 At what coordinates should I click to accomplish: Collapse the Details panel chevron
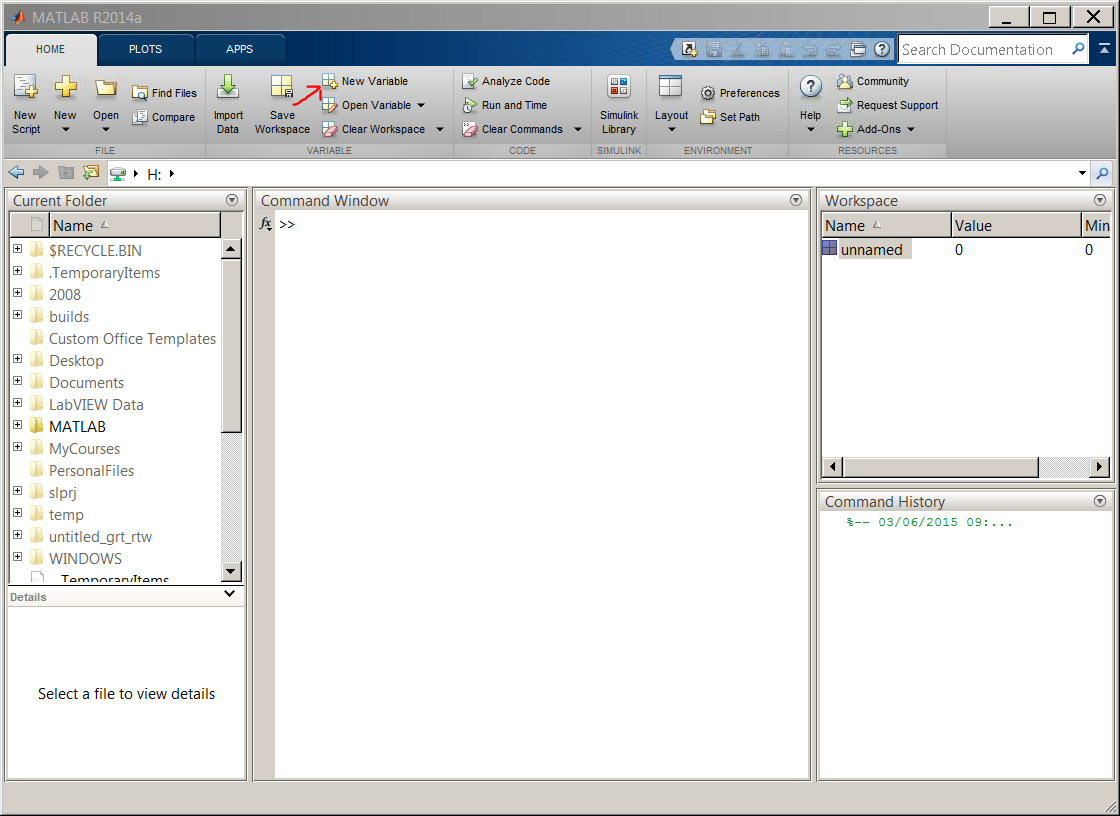coord(229,594)
